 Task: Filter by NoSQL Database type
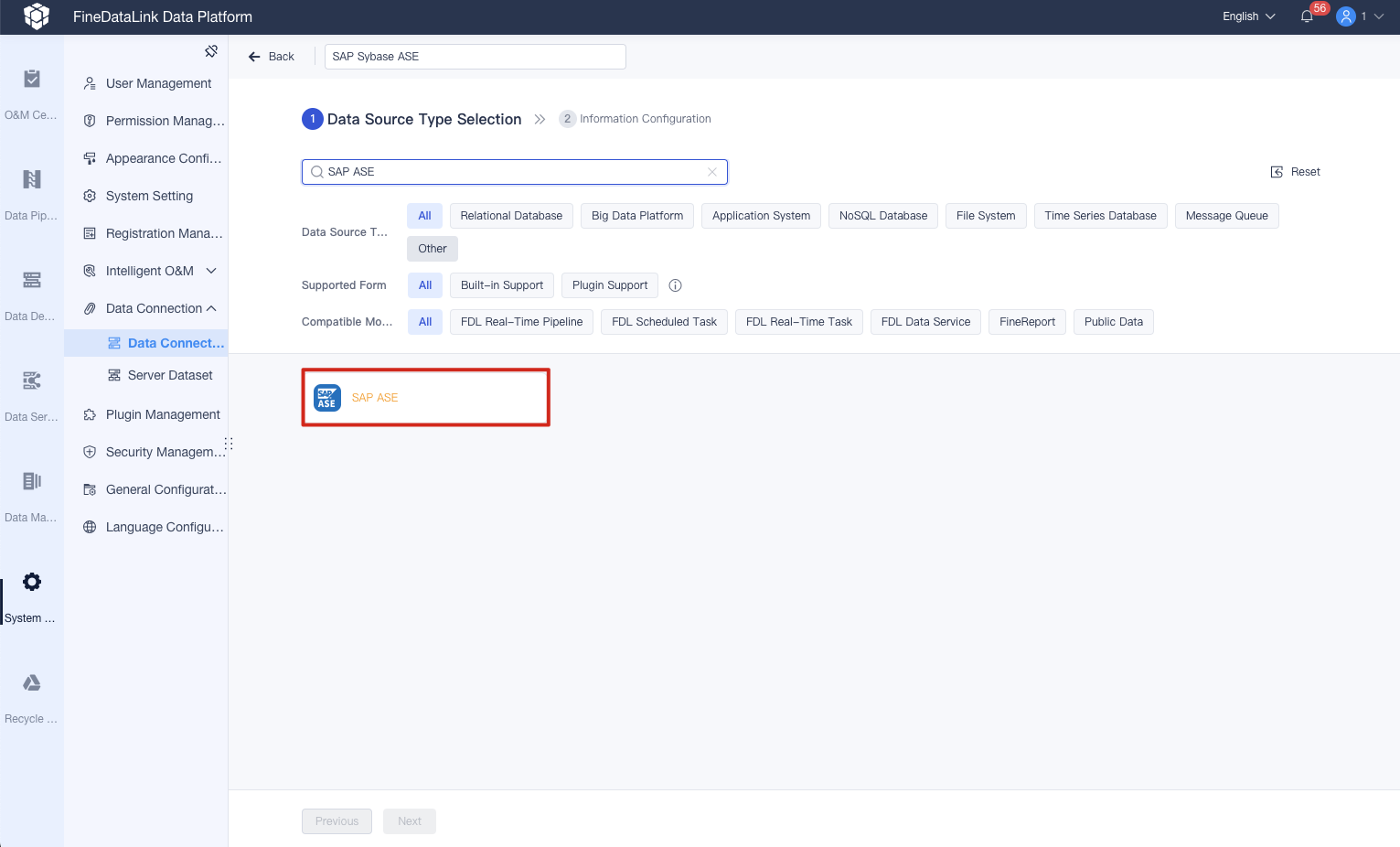(883, 216)
